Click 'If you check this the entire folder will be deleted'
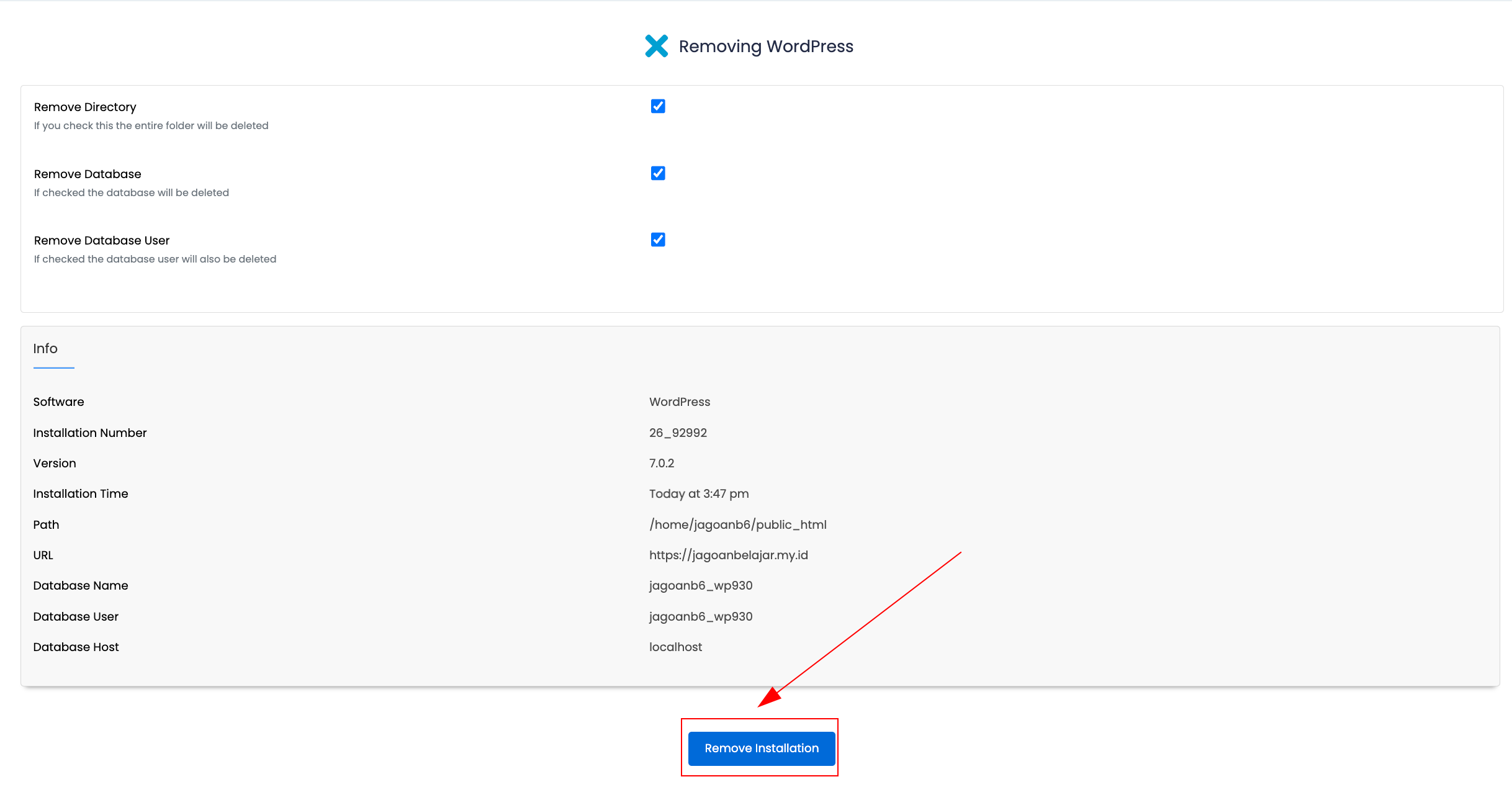Screen dimensions: 1512x787 click(151, 126)
